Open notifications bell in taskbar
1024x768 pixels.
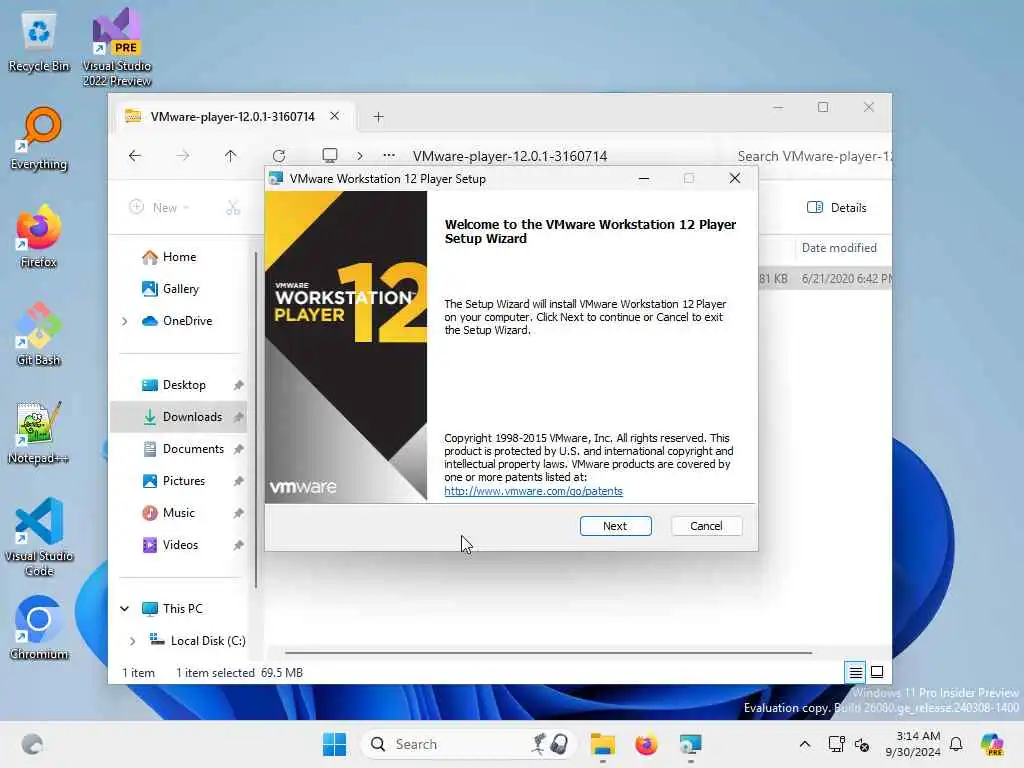click(x=956, y=744)
